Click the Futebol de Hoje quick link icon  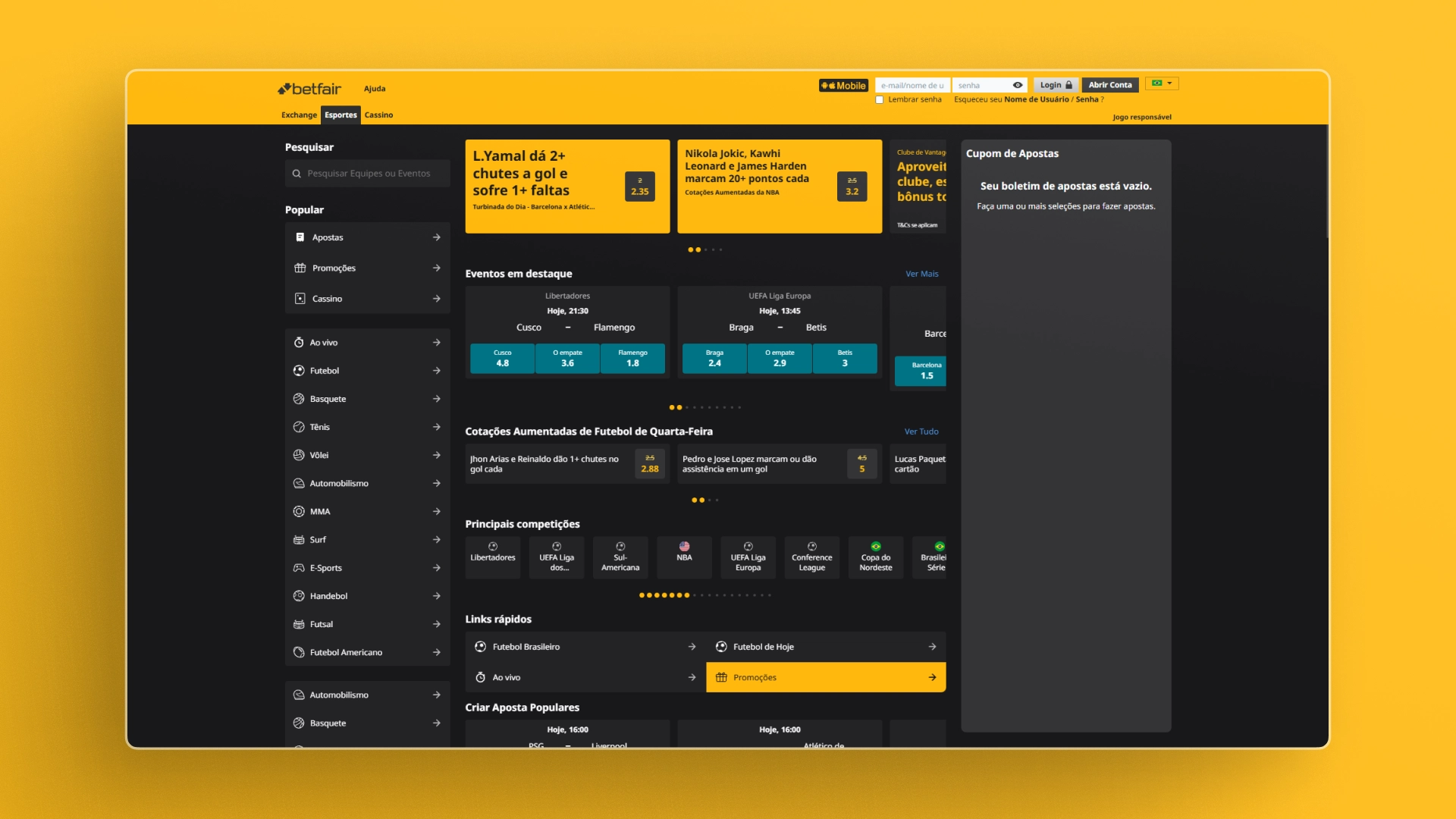point(721,647)
